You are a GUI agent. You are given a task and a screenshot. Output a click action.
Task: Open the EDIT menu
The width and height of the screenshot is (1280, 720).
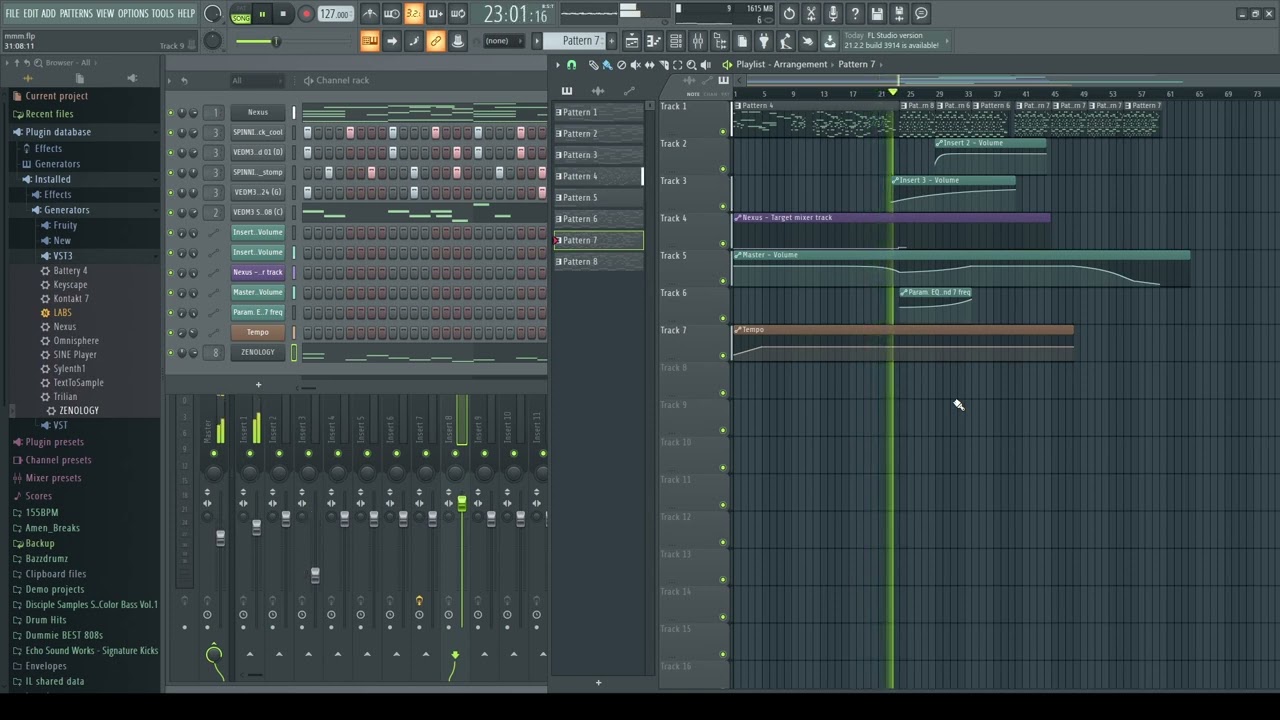tap(31, 13)
